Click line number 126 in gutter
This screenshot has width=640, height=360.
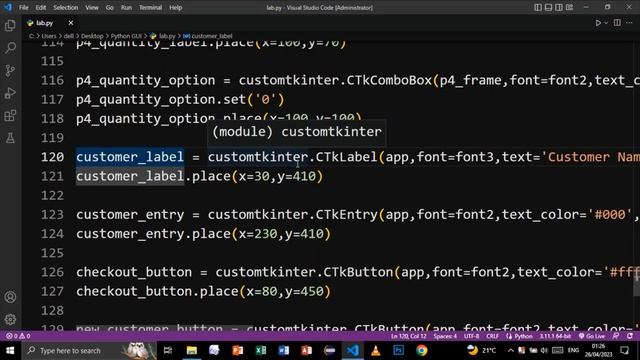tap(52, 272)
